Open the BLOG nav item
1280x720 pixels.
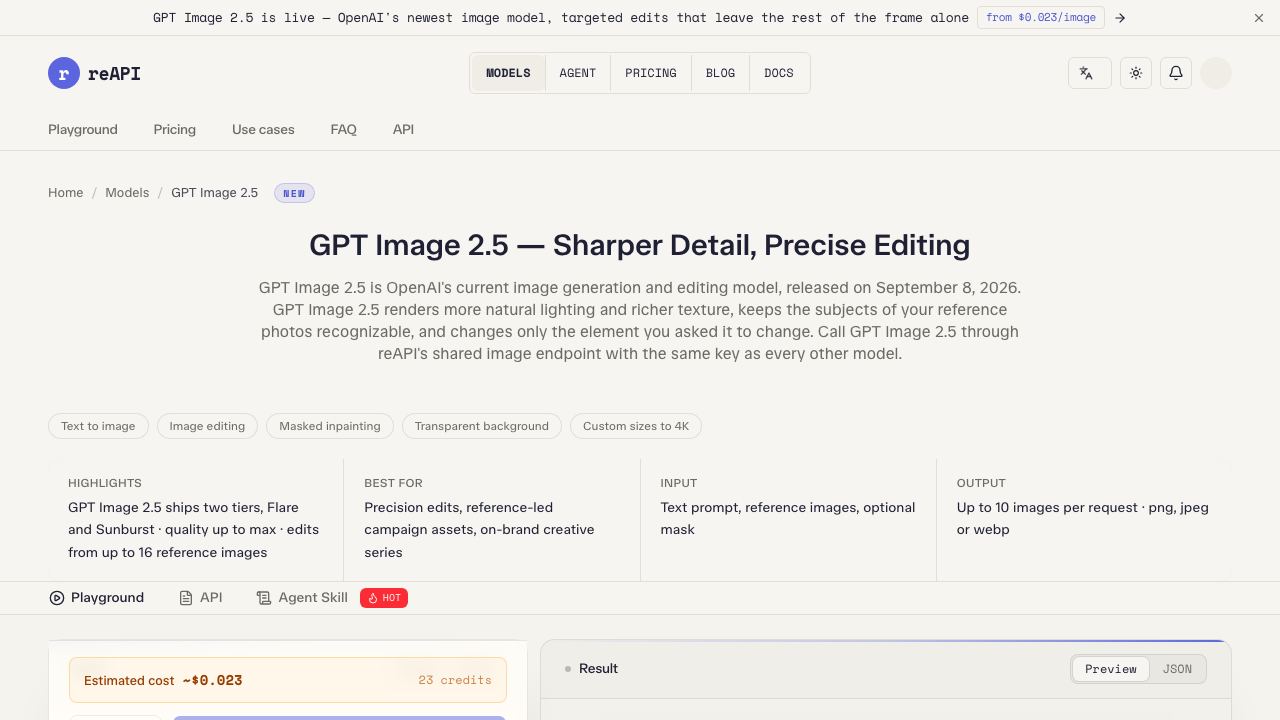coord(720,73)
